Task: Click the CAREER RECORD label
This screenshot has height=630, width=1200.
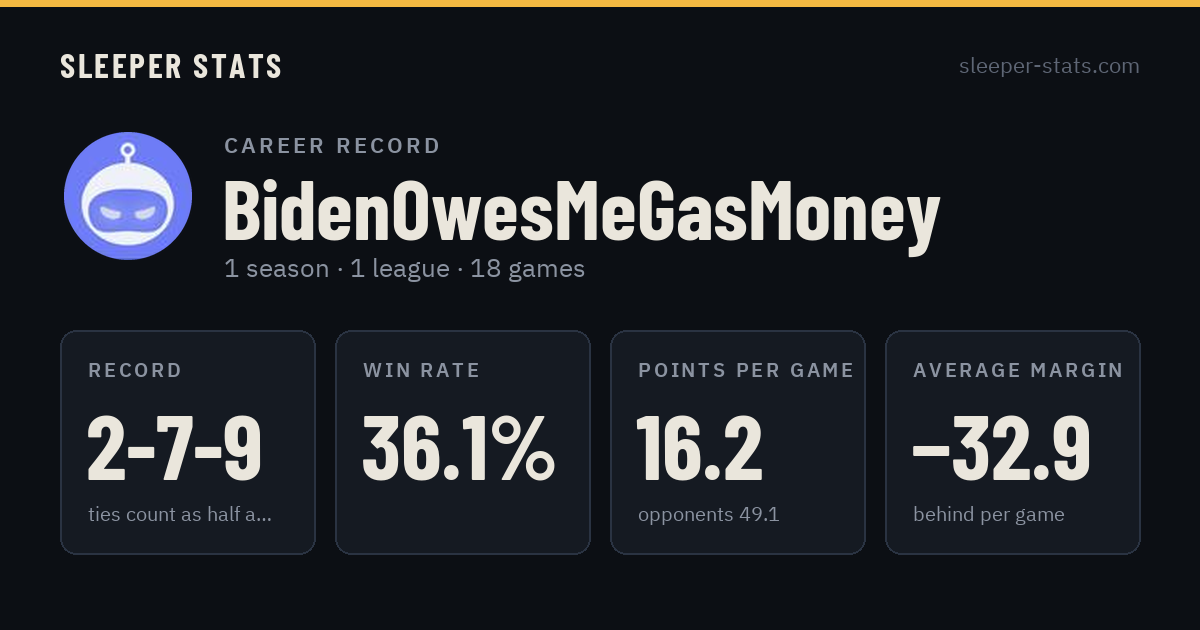Action: 332,146
